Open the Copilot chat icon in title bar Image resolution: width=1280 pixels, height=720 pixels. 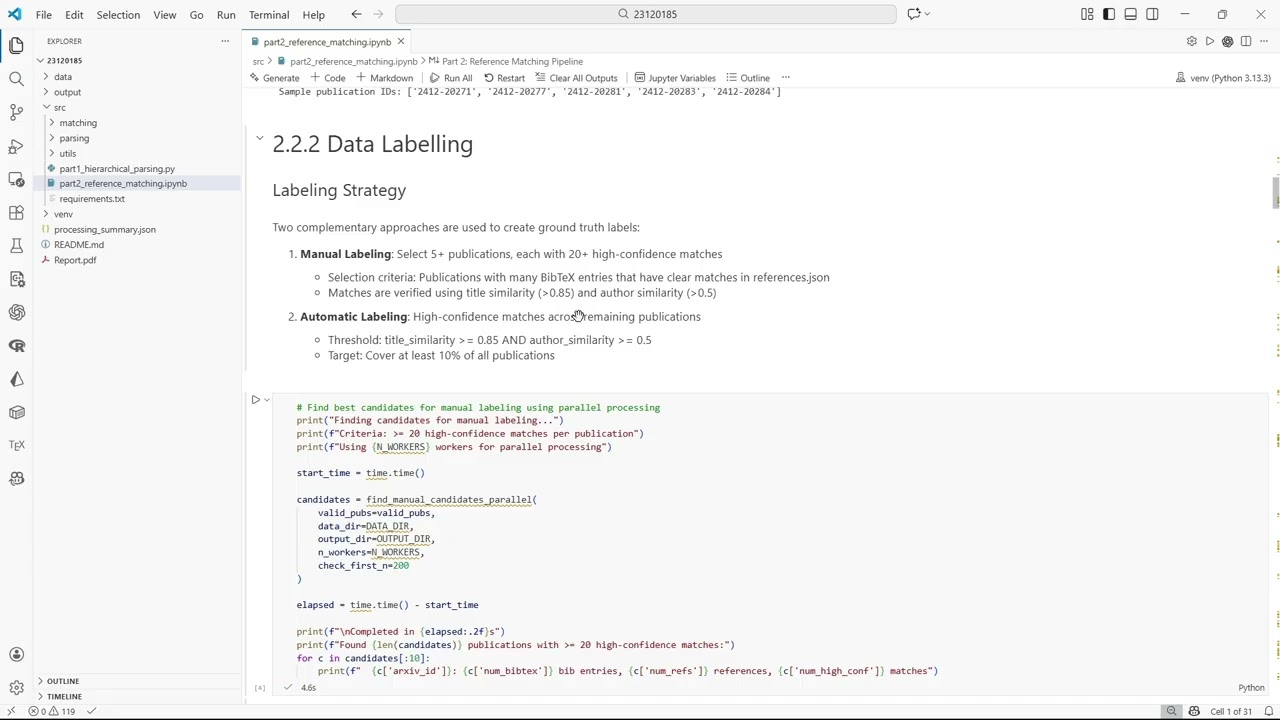[x=913, y=14]
